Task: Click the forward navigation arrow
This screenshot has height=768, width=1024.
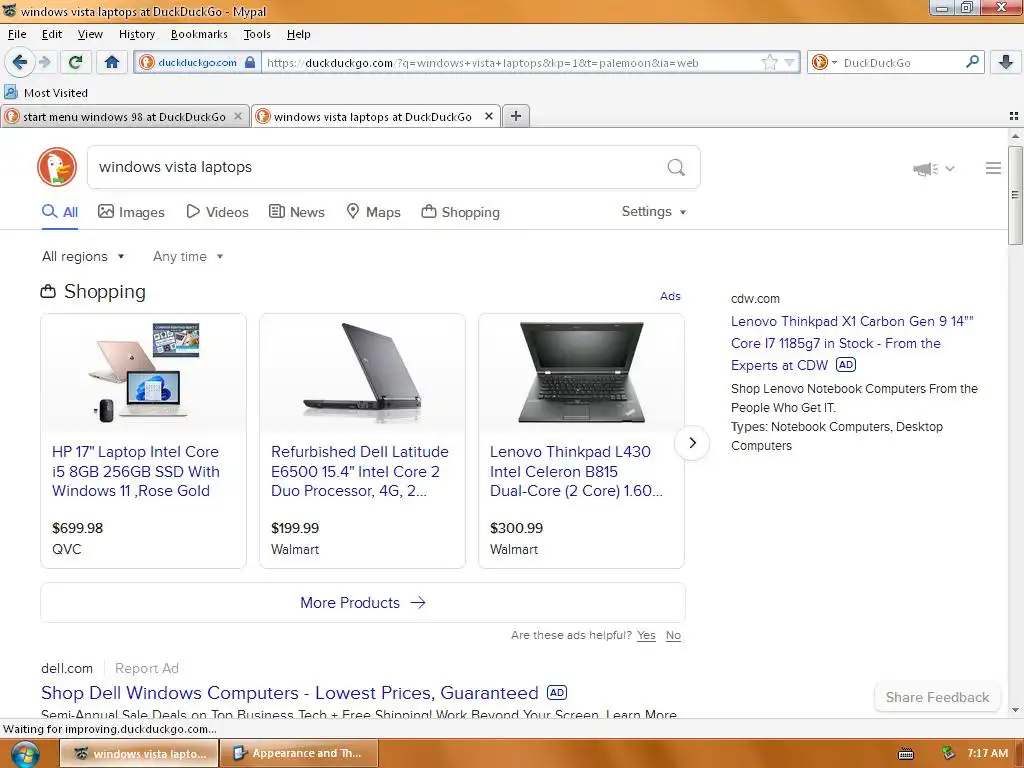Action: click(x=44, y=63)
